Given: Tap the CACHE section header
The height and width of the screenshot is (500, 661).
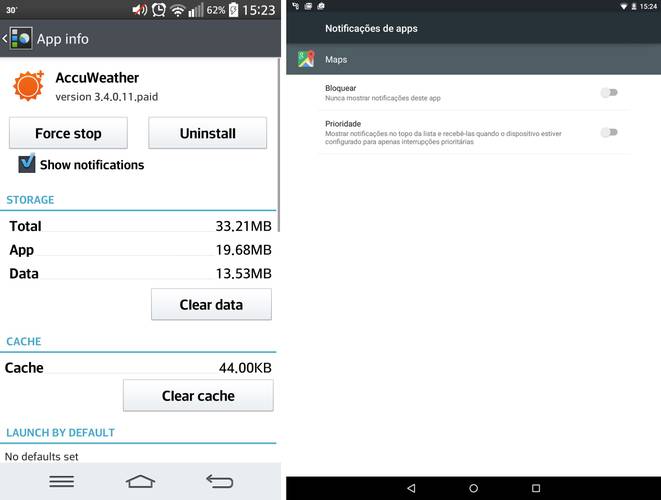Looking at the screenshot, I should tap(24, 341).
